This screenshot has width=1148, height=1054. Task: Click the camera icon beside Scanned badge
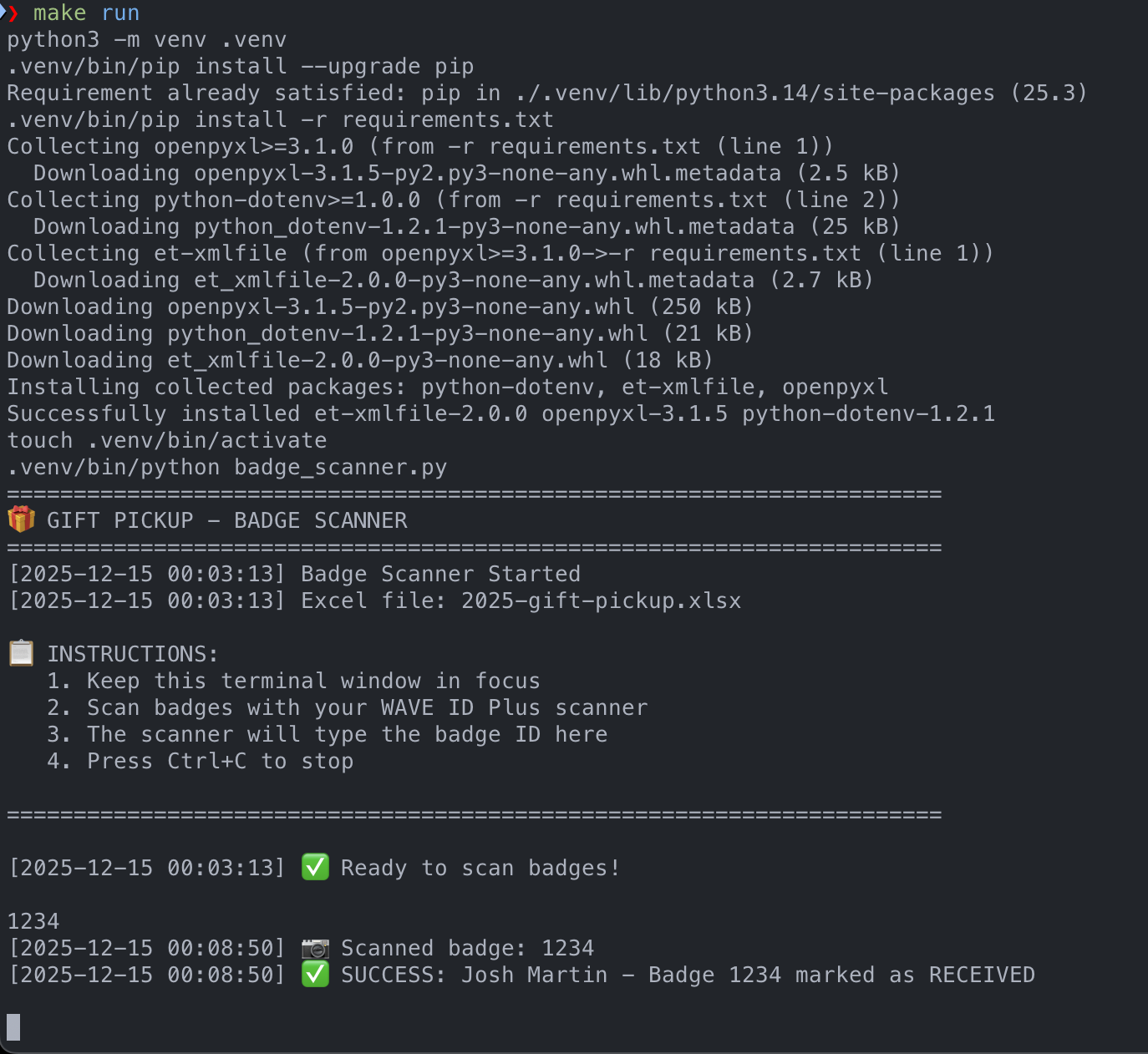coord(315,948)
